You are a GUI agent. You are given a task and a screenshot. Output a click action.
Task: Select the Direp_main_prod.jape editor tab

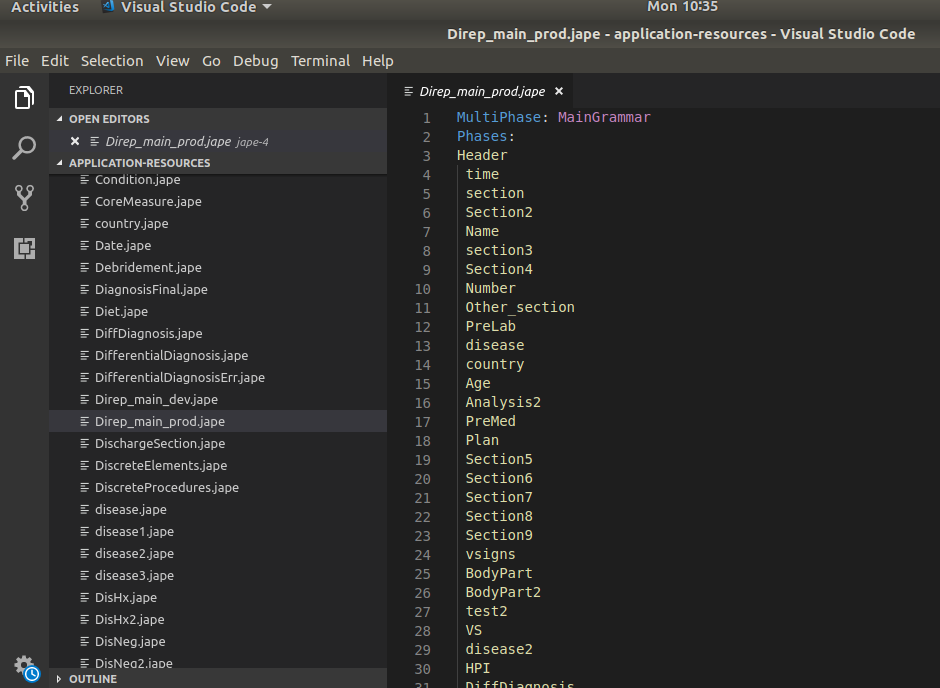click(481, 91)
